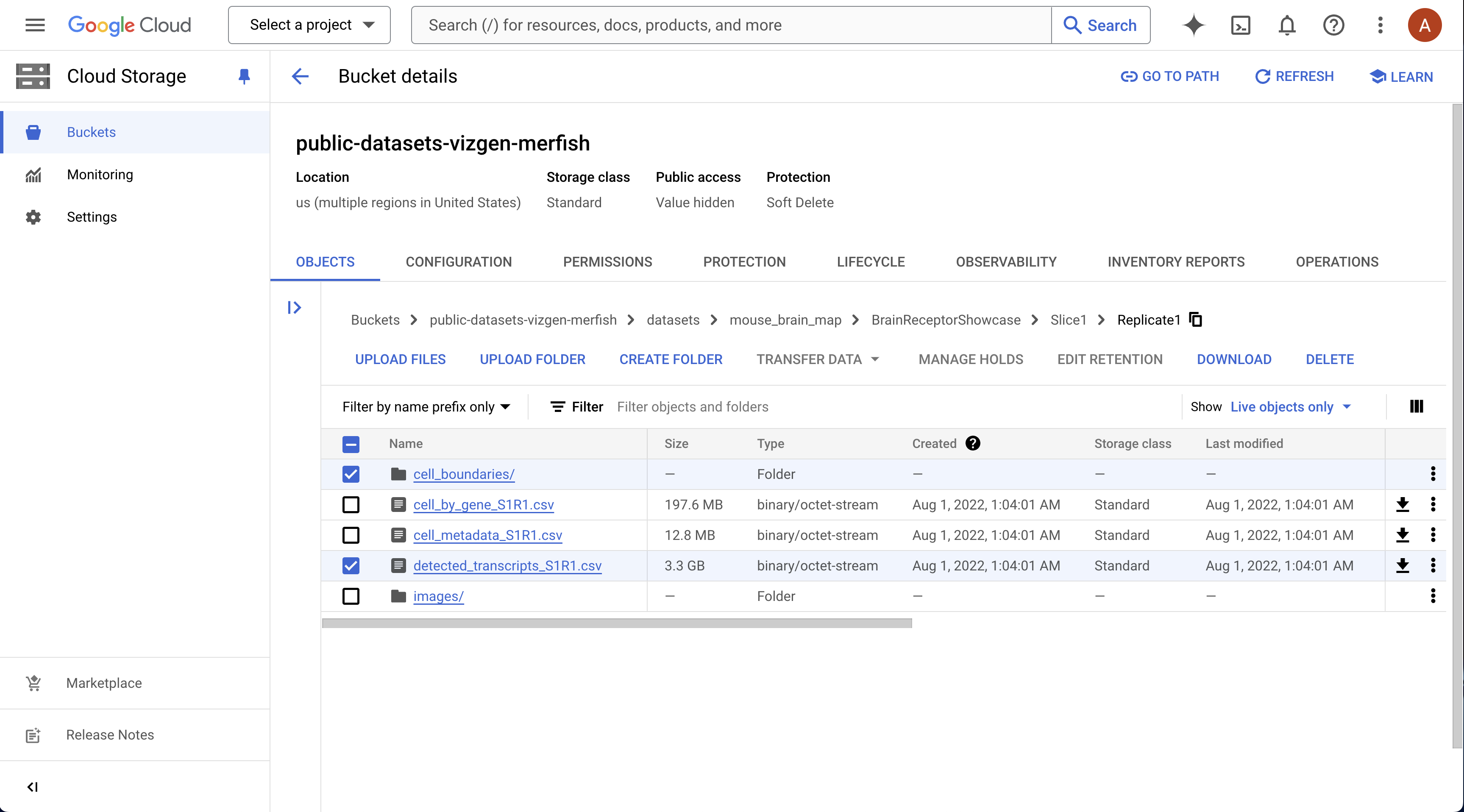Click the Refresh button
Viewport: 1464px width, 812px height.
coord(1294,76)
